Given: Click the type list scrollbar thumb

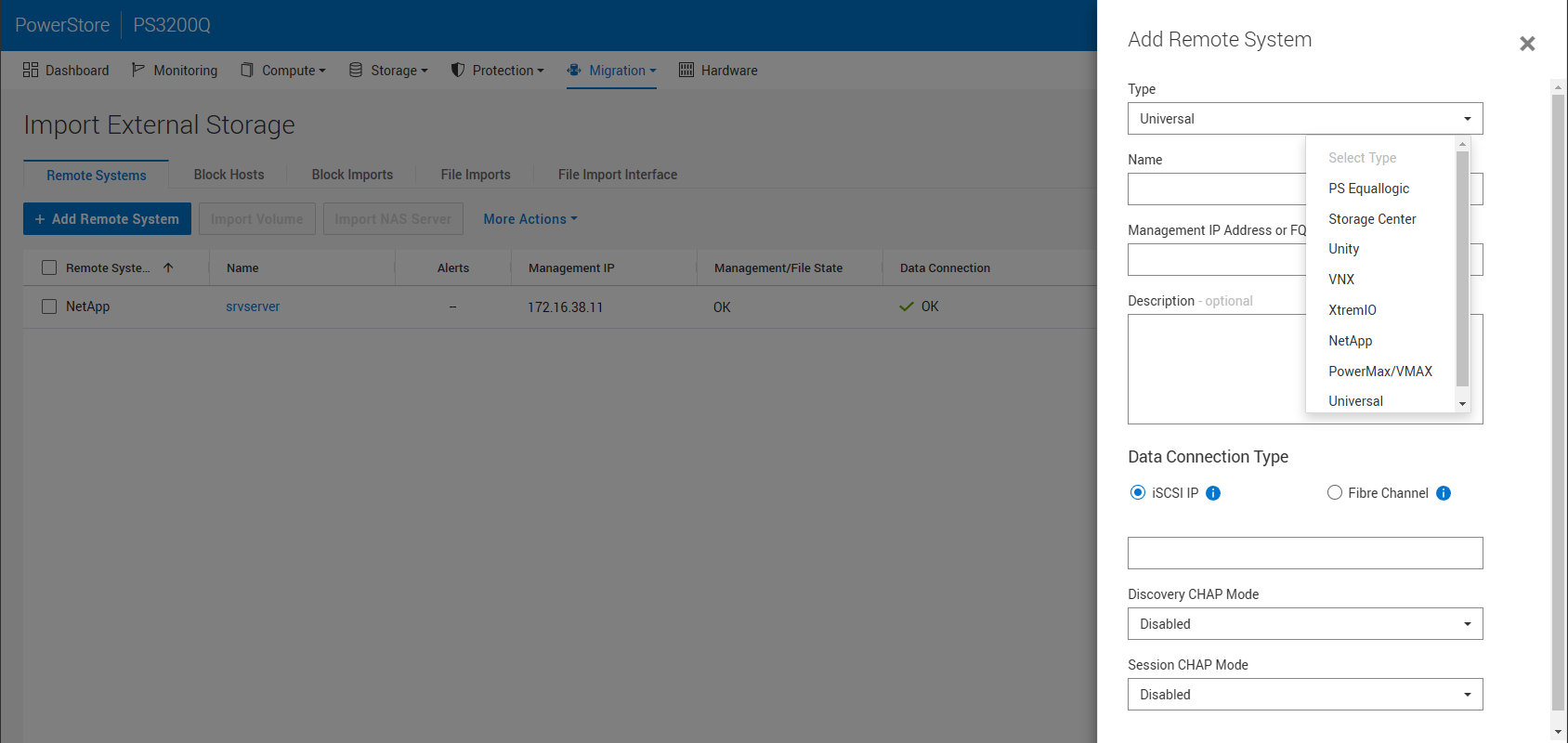Looking at the screenshot, I should click(x=1463, y=267).
